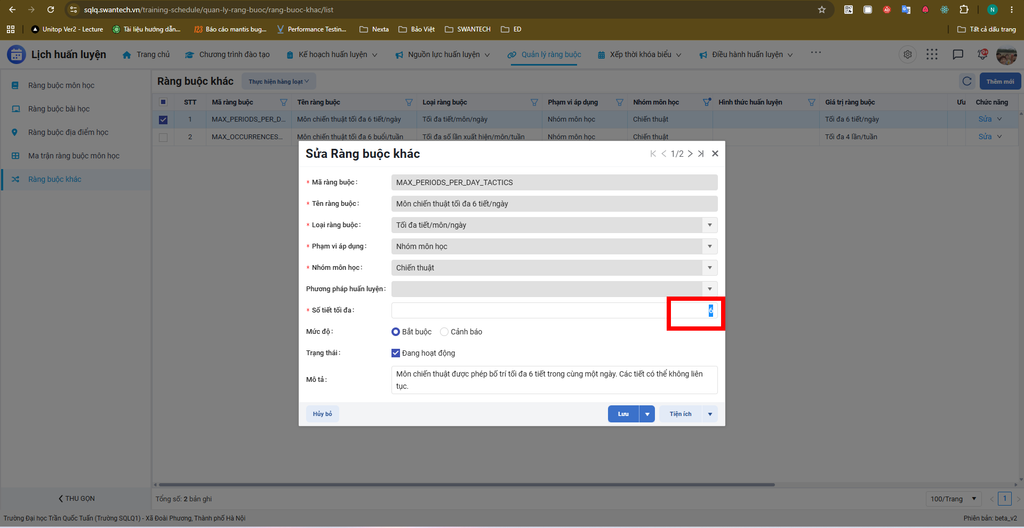Click the Số tiết tối đa input field
The height and width of the screenshot is (528, 1024).
pyautogui.click(x=554, y=310)
